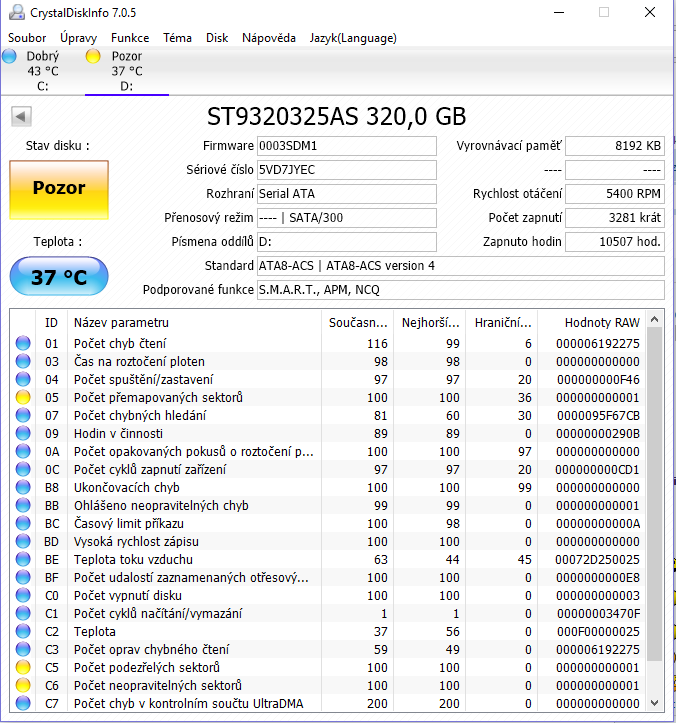Screen dimensions: 676x723
Task: Click the Rozhraní field Serial ATA
Action: [347, 194]
